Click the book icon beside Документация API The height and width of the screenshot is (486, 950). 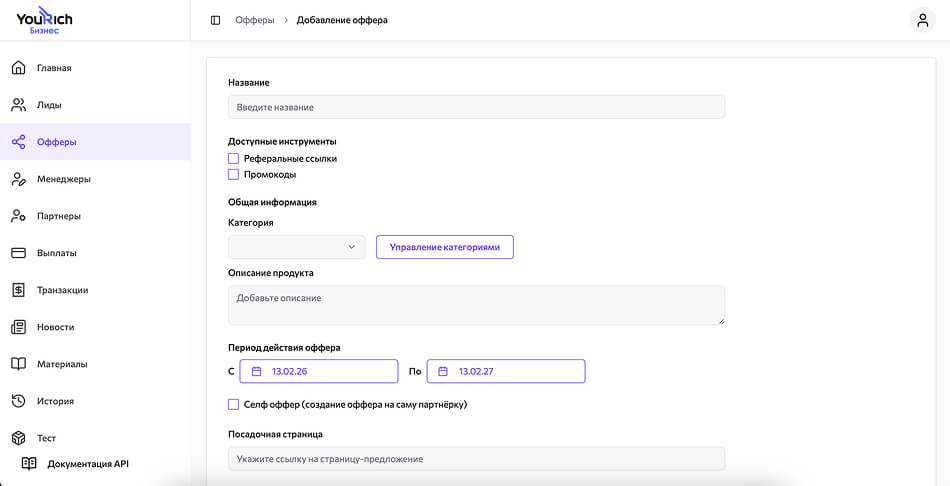pos(29,464)
